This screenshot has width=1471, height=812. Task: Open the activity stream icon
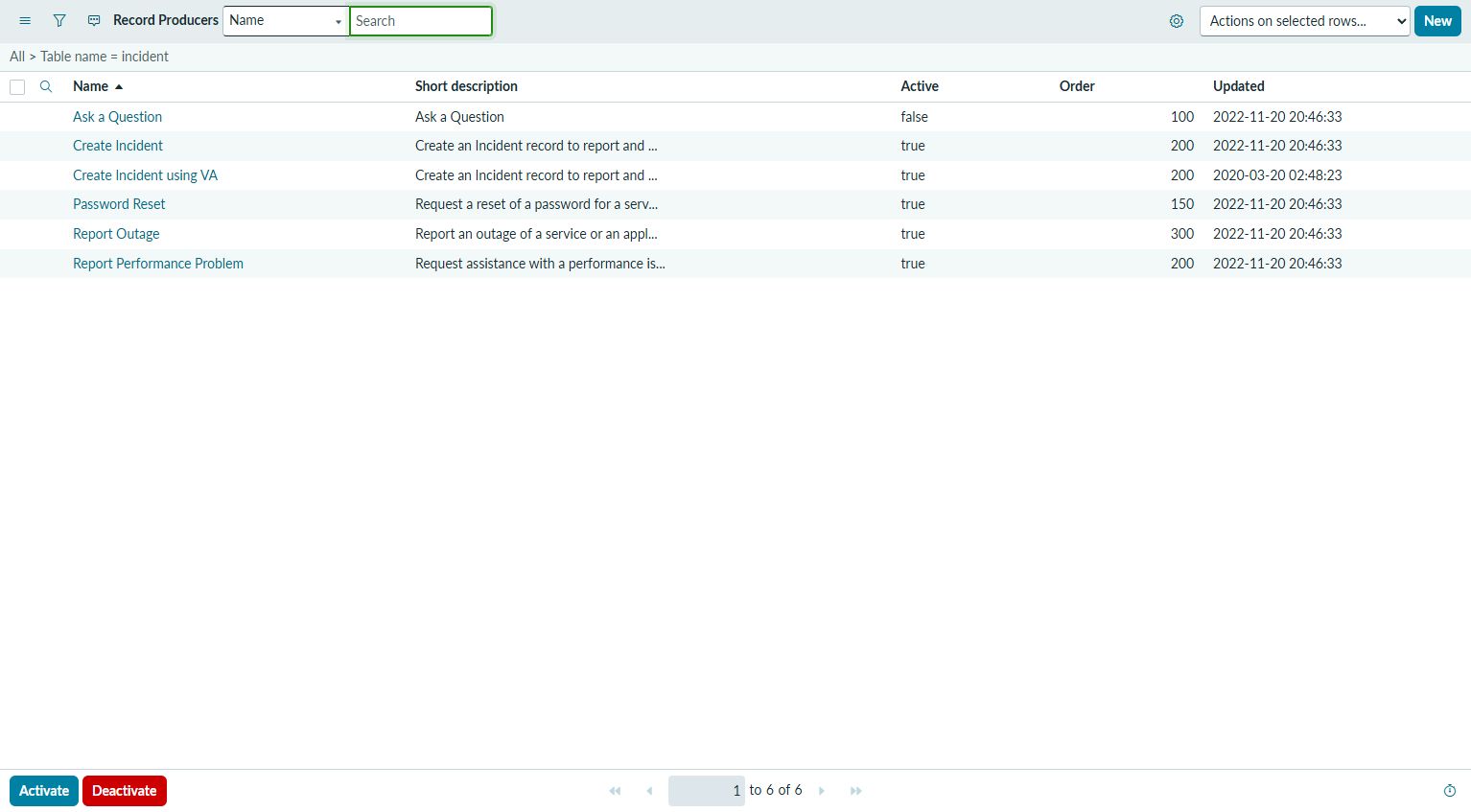(x=94, y=20)
